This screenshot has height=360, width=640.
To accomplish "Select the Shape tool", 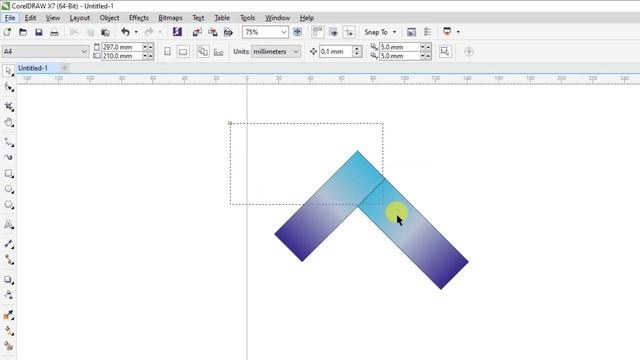I will tap(9, 87).
